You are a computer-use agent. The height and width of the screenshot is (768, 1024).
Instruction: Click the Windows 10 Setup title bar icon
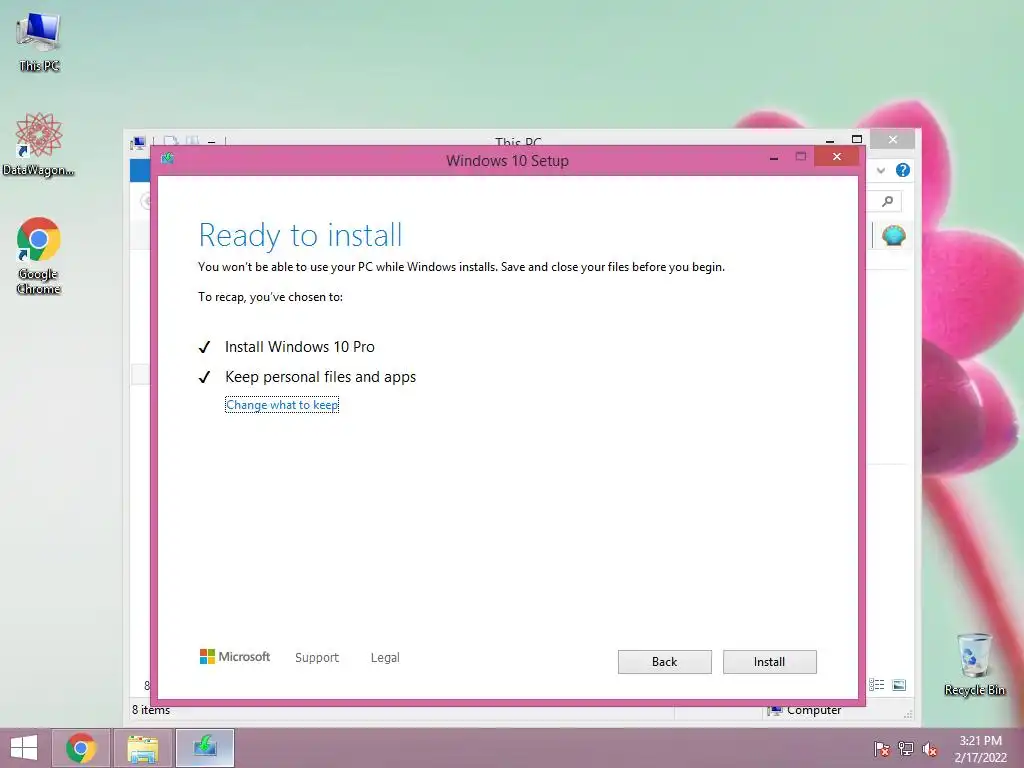(x=168, y=158)
